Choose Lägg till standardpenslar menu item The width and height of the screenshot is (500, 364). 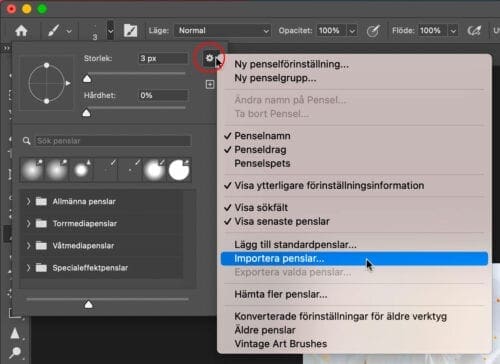[354, 244]
